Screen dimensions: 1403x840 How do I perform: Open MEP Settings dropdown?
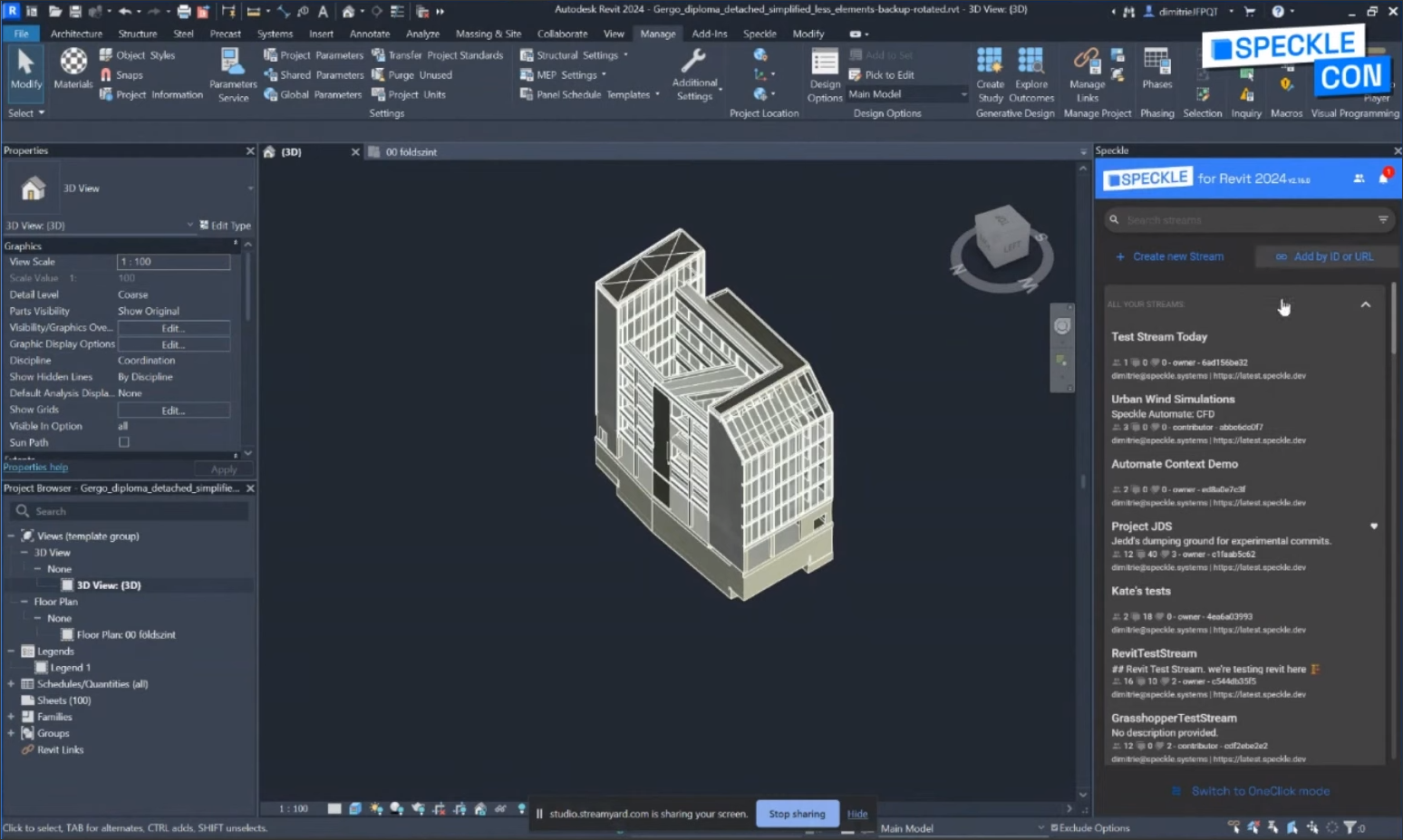click(563, 75)
